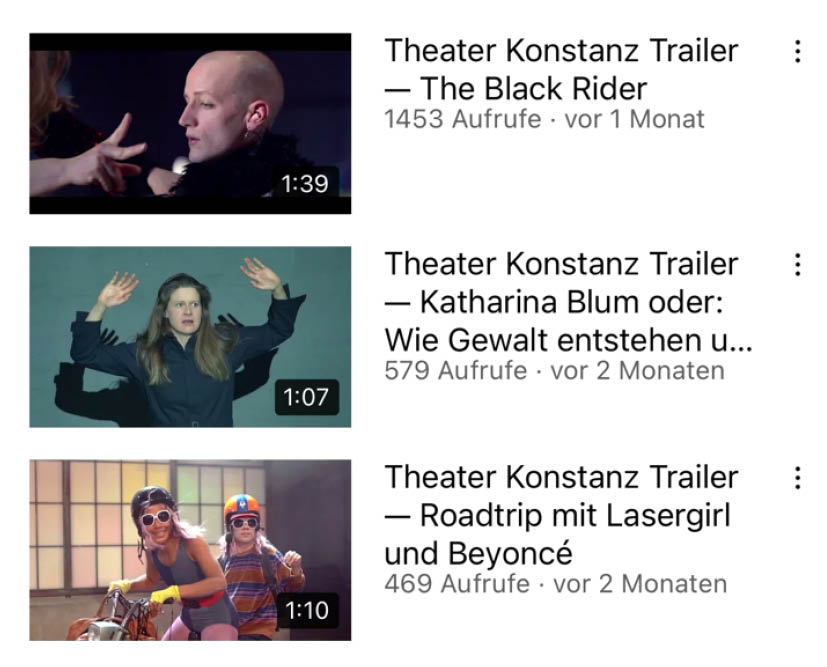Image resolution: width=827 pixels, height=667 pixels.
Task: Click the 1:07 duration badge
Action: (306, 397)
